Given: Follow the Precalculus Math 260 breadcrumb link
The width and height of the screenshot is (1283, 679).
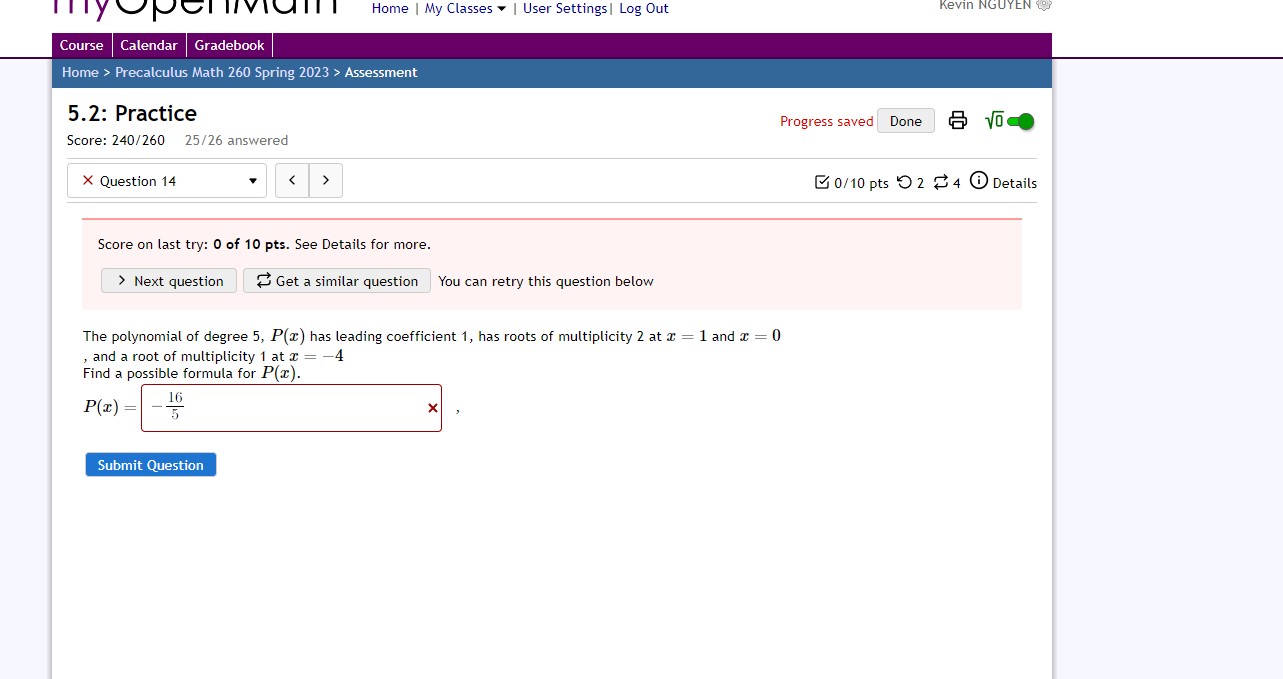Looking at the screenshot, I should point(222,72).
